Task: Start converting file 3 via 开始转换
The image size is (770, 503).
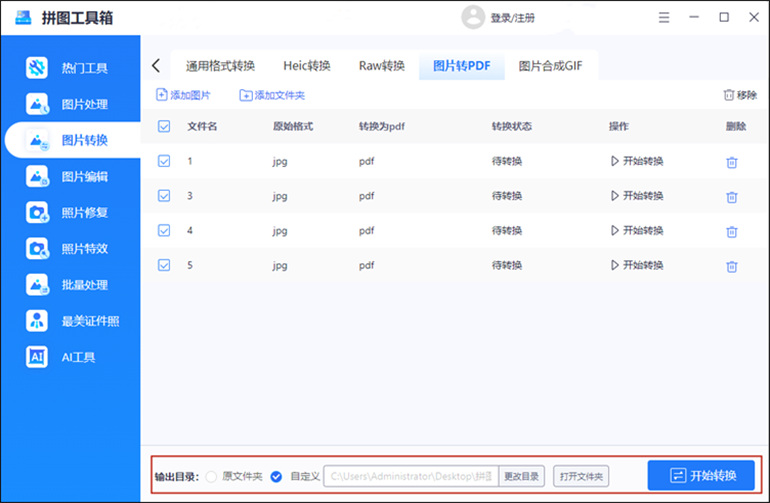Action: point(637,196)
